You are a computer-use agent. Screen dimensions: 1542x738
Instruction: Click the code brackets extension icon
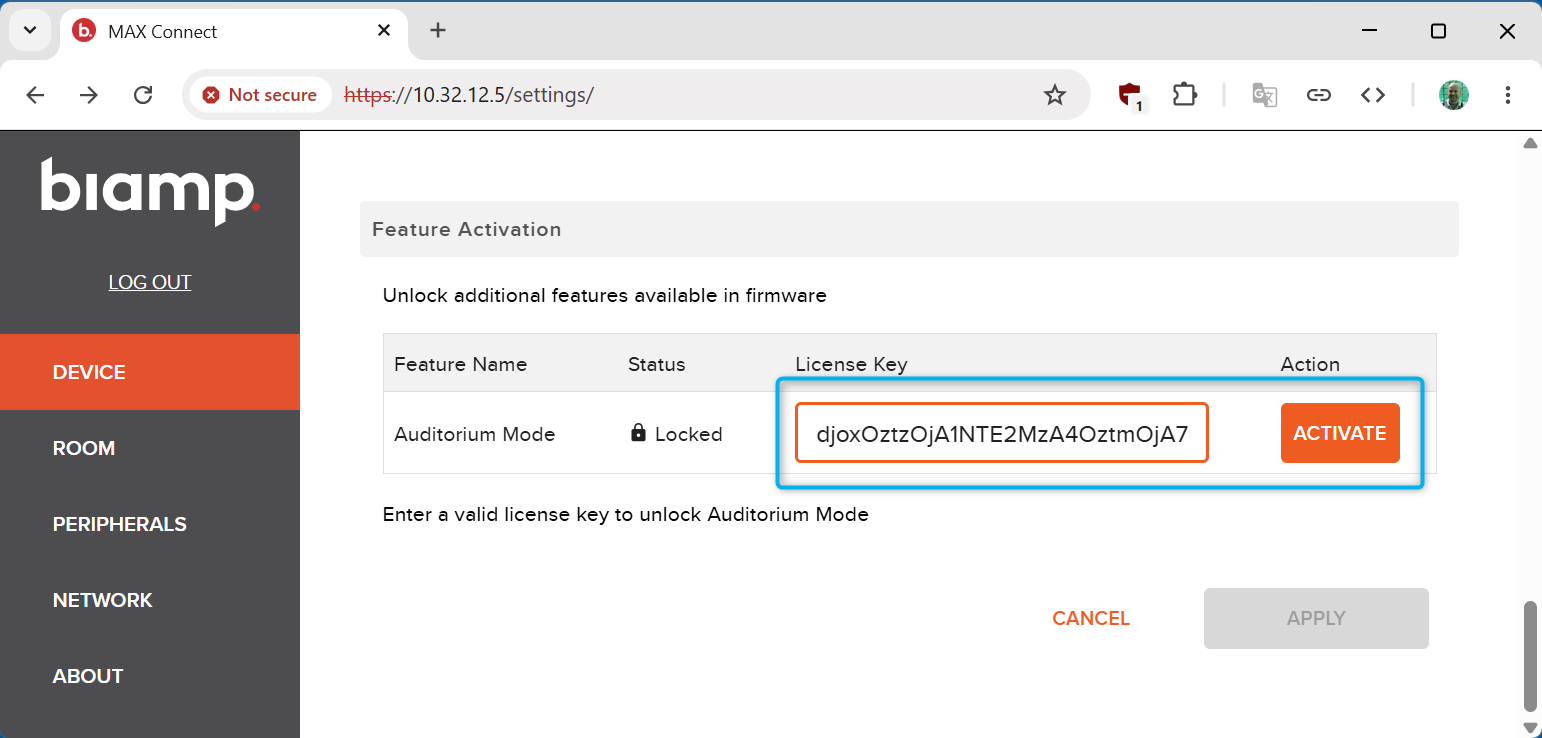pyautogui.click(x=1373, y=95)
